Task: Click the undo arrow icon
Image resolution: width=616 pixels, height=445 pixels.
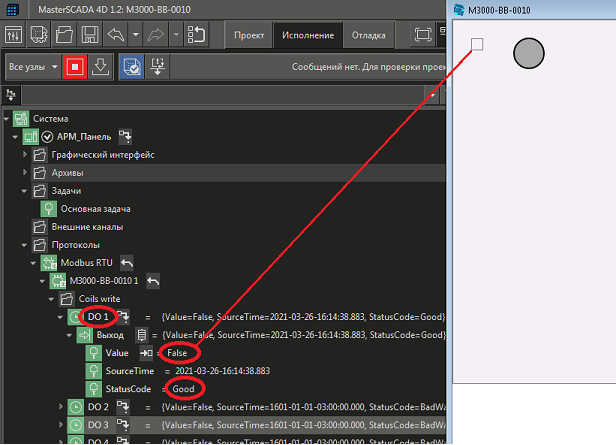Action: (116, 35)
